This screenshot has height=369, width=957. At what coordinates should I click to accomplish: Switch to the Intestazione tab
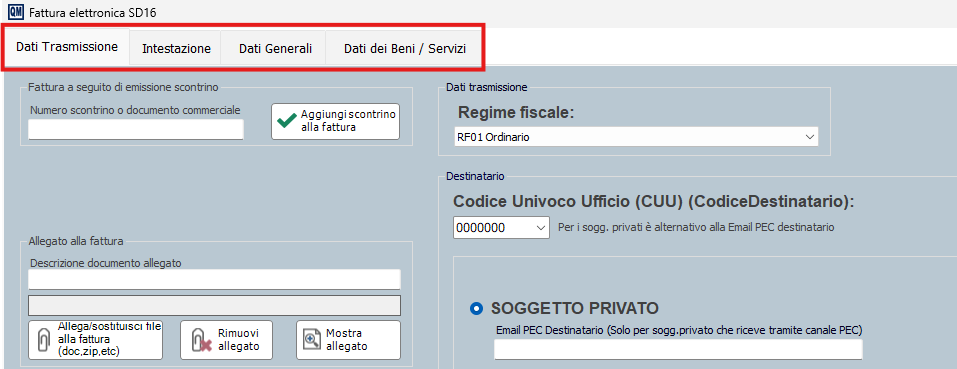pyautogui.click(x=176, y=49)
